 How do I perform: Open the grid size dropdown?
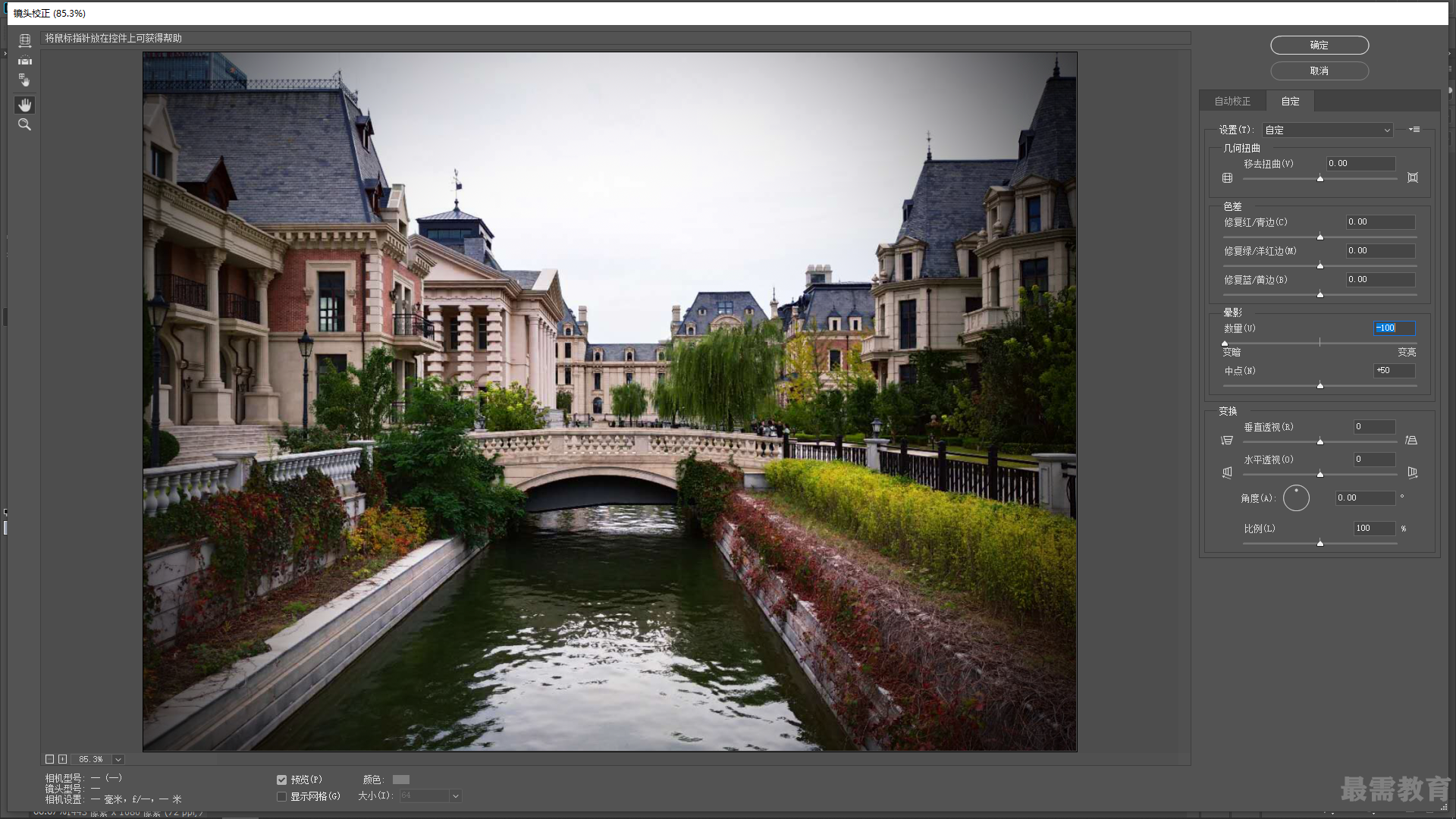tap(455, 796)
